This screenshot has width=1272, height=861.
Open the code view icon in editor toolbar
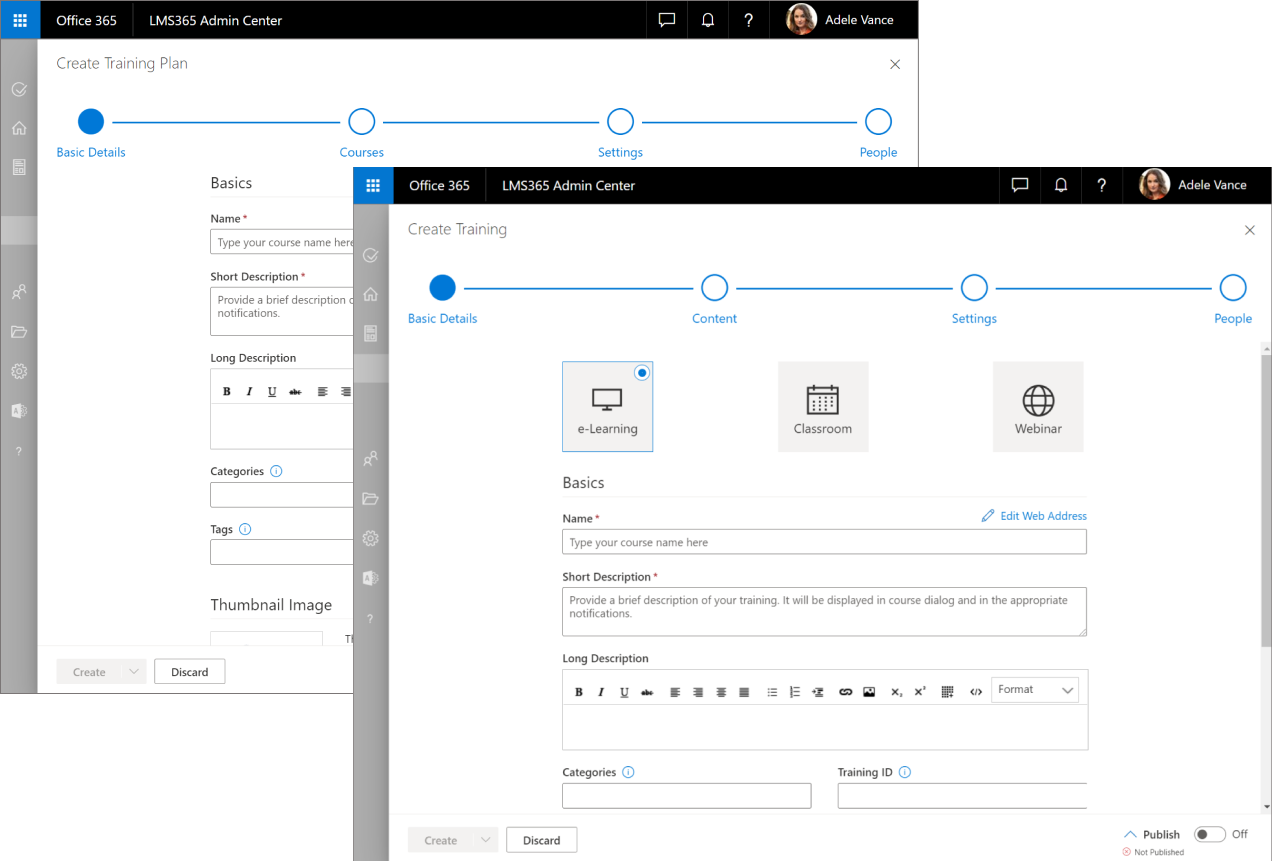pyautogui.click(x=976, y=692)
